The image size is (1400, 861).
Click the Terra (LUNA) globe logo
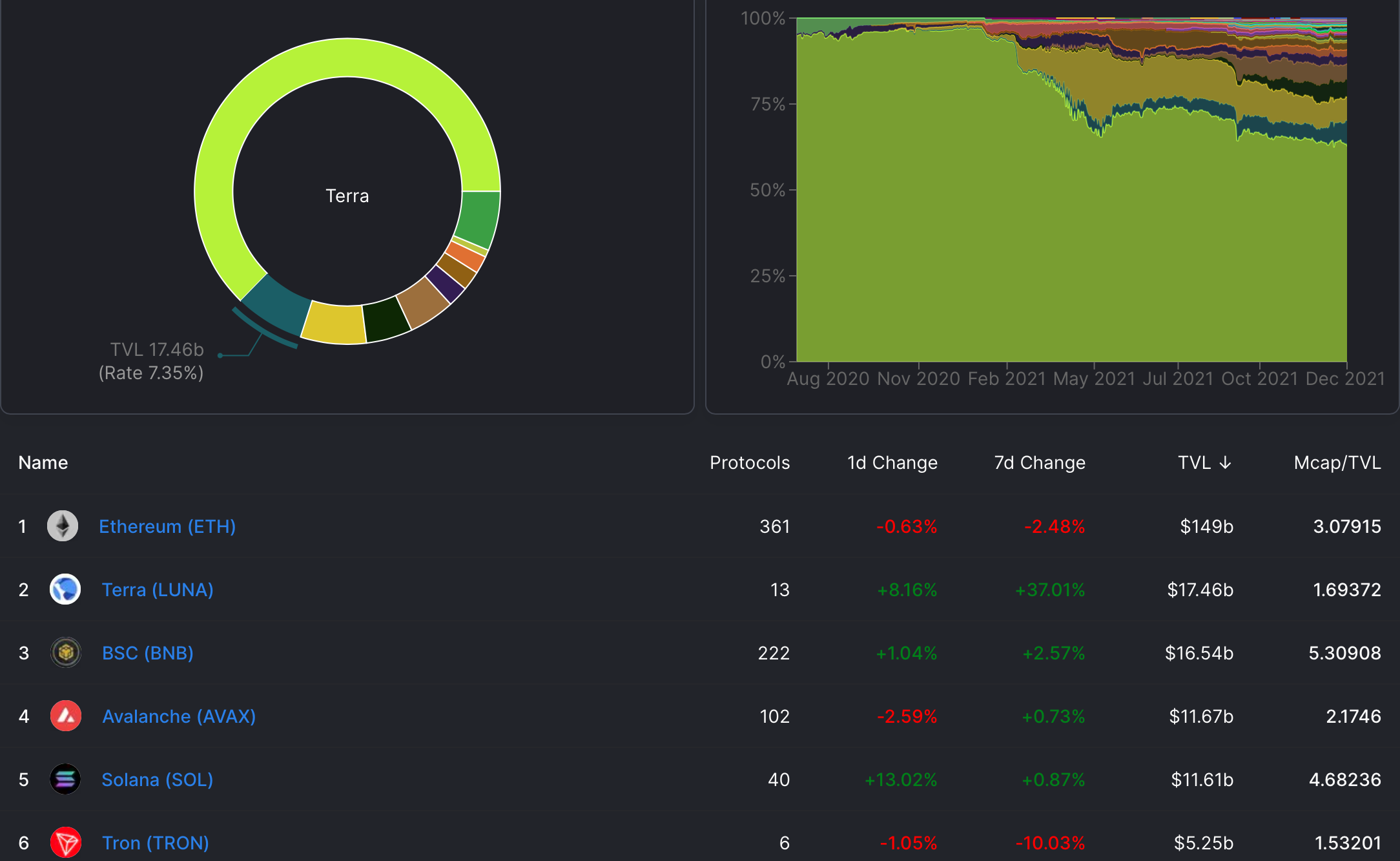[65, 590]
